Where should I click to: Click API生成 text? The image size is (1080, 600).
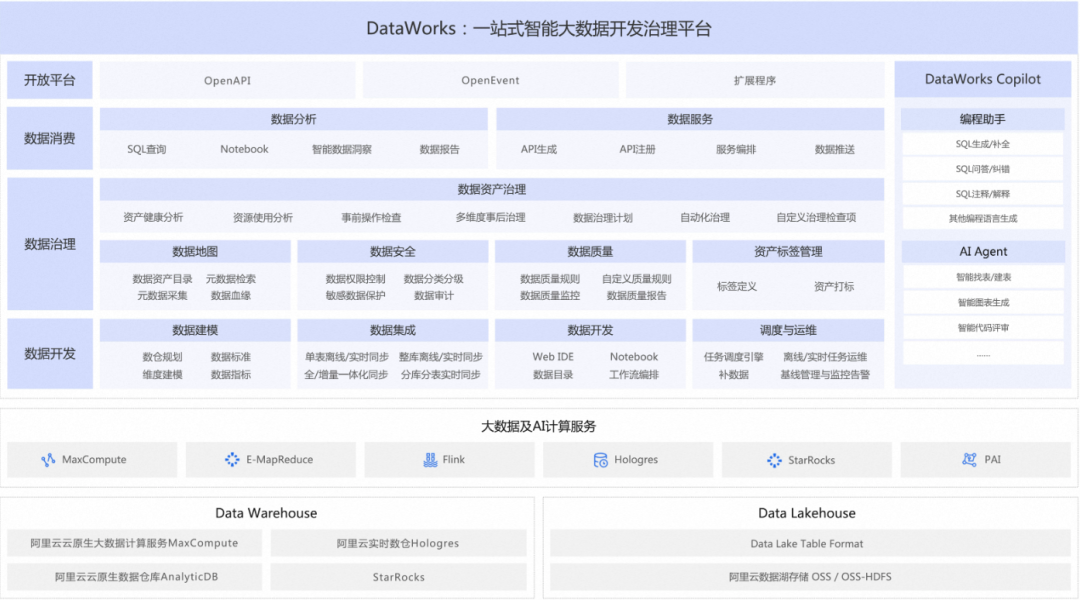pyautogui.click(x=539, y=149)
